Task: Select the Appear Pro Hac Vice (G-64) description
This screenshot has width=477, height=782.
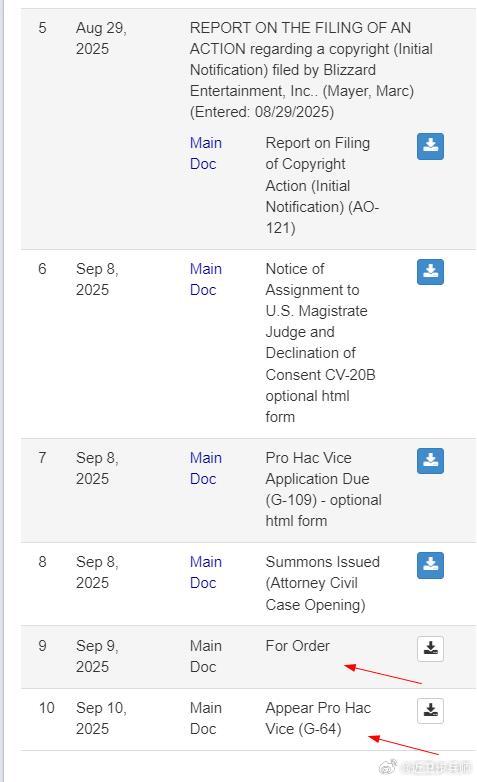Action: pos(318,718)
